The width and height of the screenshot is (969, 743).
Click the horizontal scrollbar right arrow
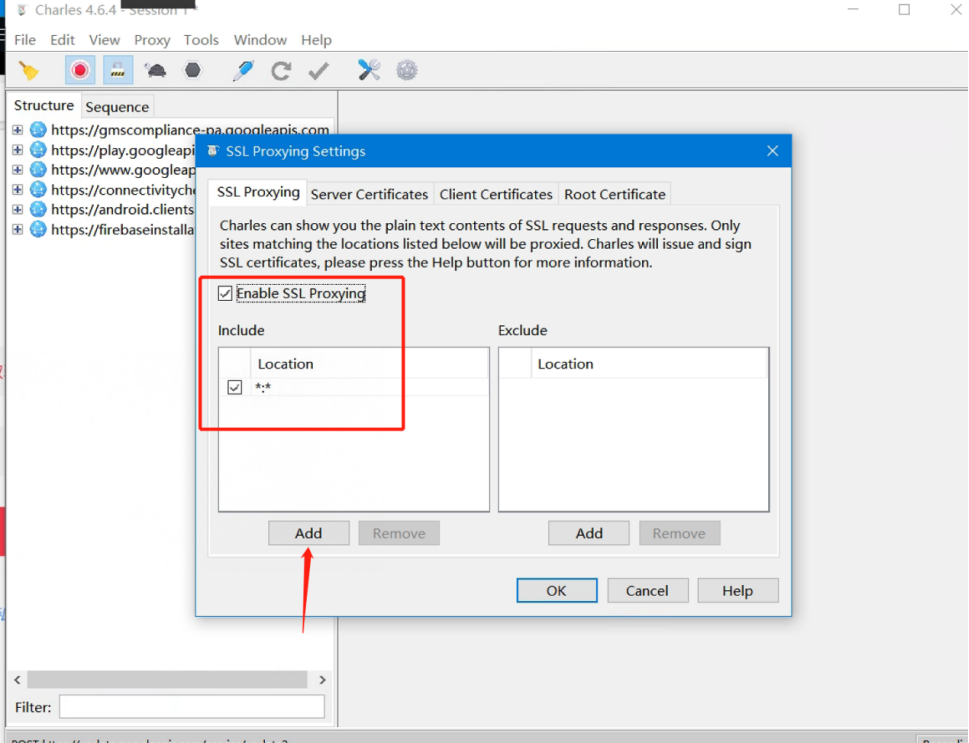[x=322, y=680]
